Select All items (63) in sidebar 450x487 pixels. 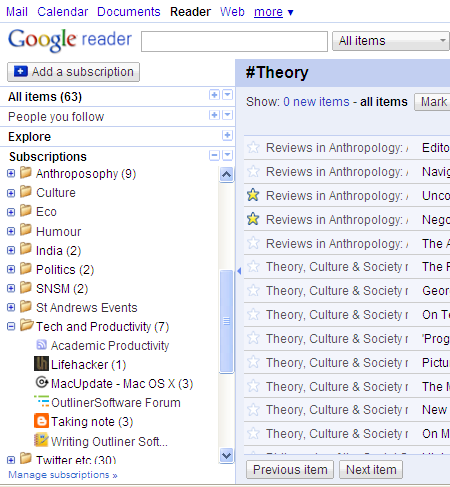pos(45,97)
